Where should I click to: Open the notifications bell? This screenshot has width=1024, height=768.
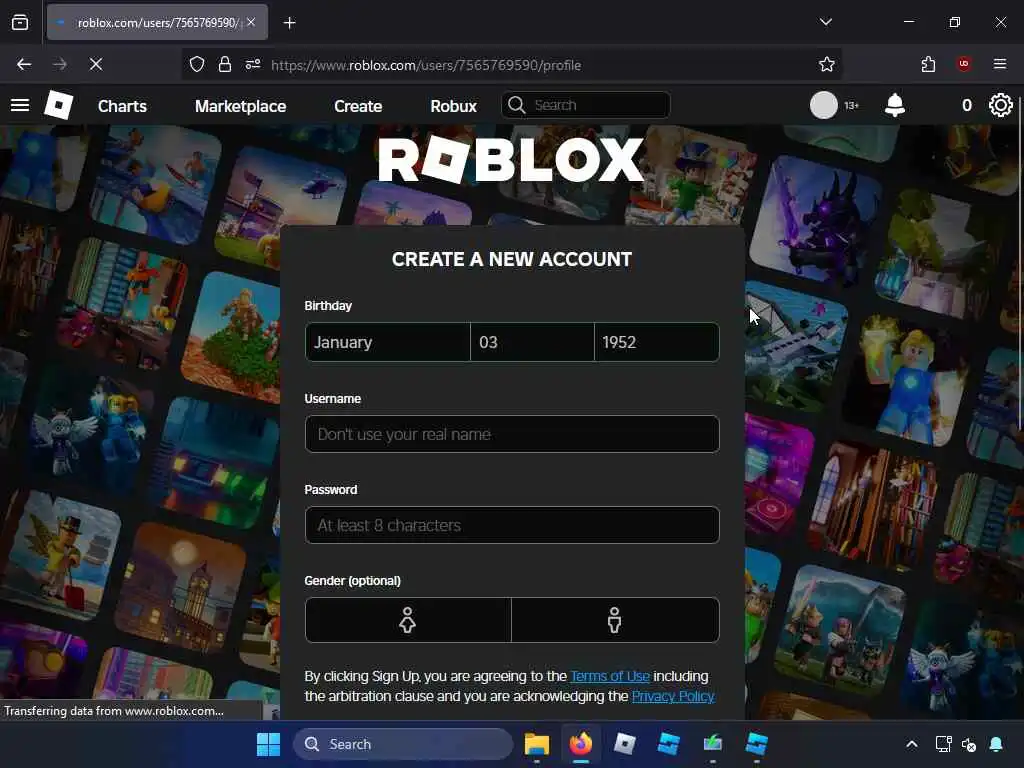coord(895,105)
